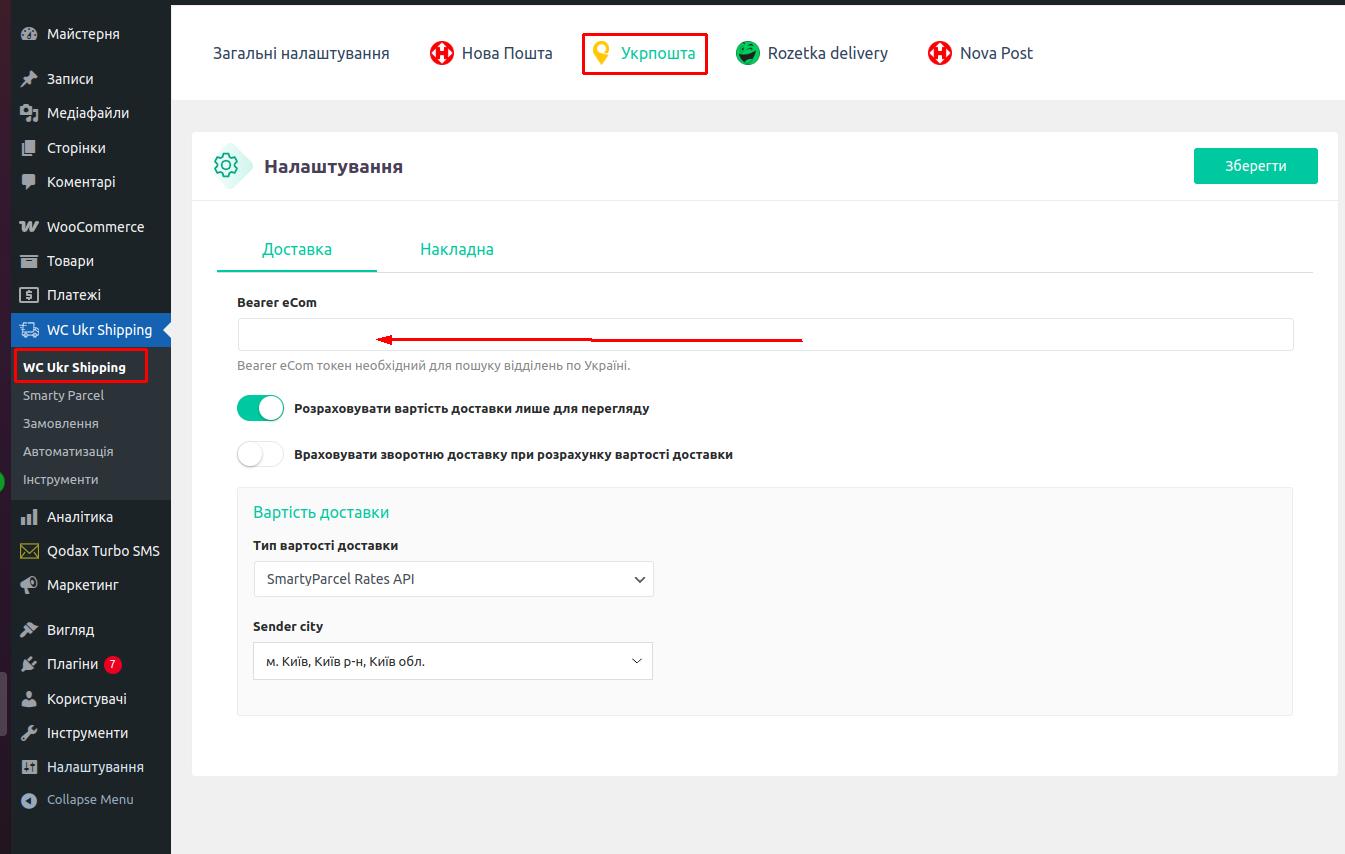This screenshot has width=1345, height=854.
Task: Click the Медіафайли media icon
Action: coord(29,113)
